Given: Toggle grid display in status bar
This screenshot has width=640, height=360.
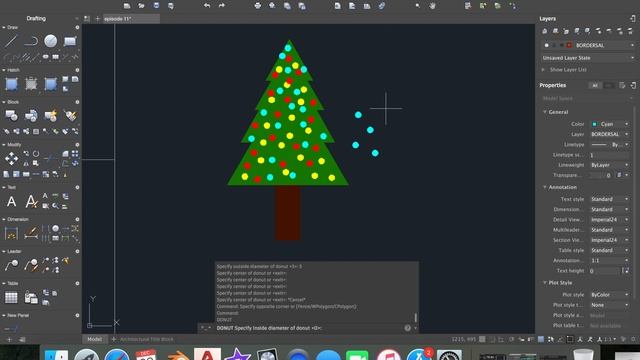Looking at the screenshot, I should click(x=482, y=339).
